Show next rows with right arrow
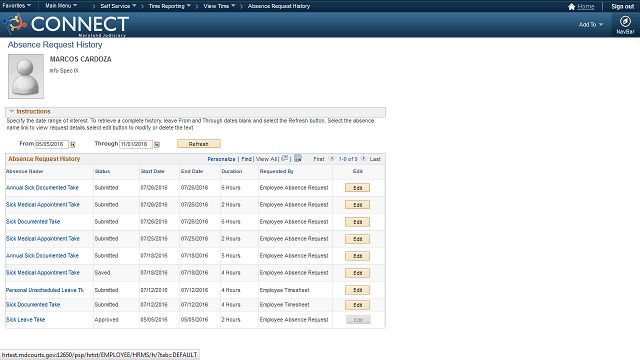Screen dimensions: 640x360 [363, 158]
